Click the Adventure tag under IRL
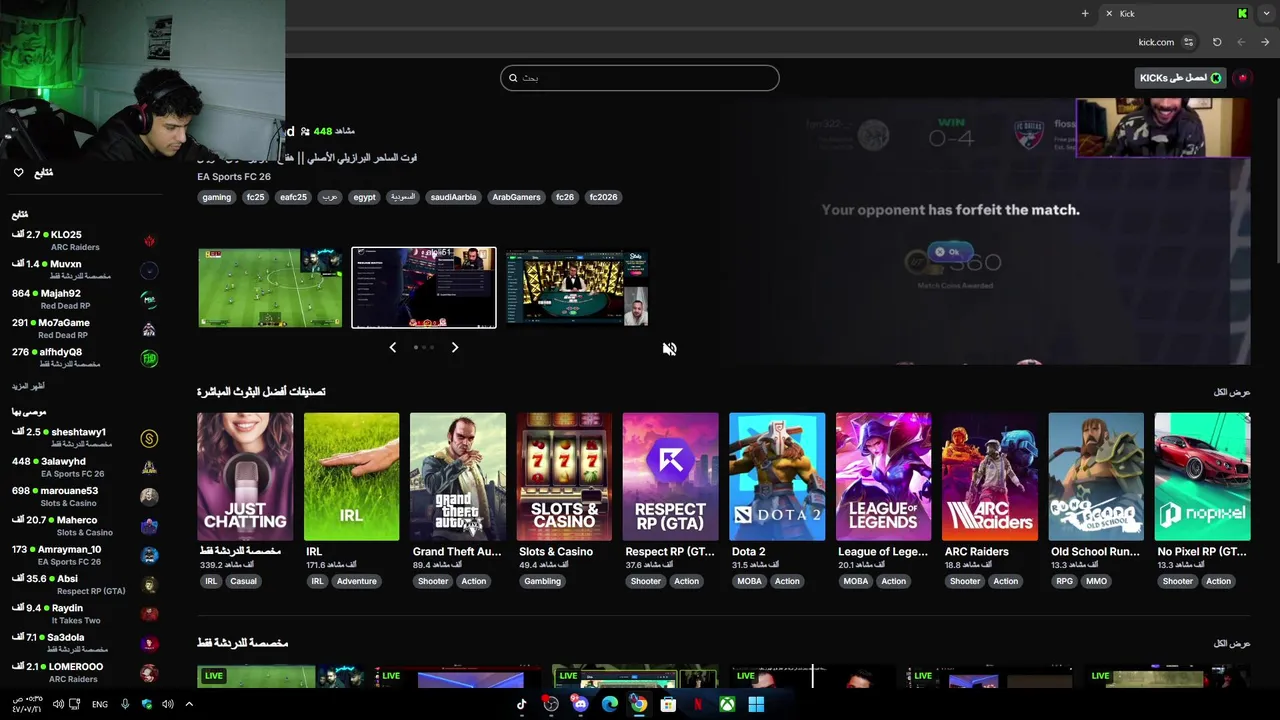Image resolution: width=1280 pixels, height=720 pixels. [357, 581]
